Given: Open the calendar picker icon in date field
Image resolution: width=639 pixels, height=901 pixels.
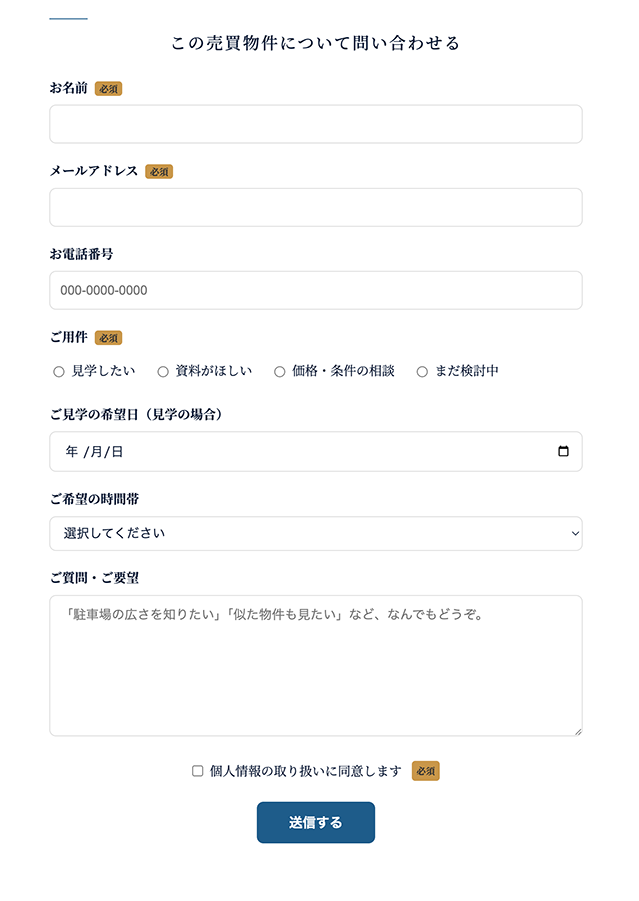Looking at the screenshot, I should [563, 451].
